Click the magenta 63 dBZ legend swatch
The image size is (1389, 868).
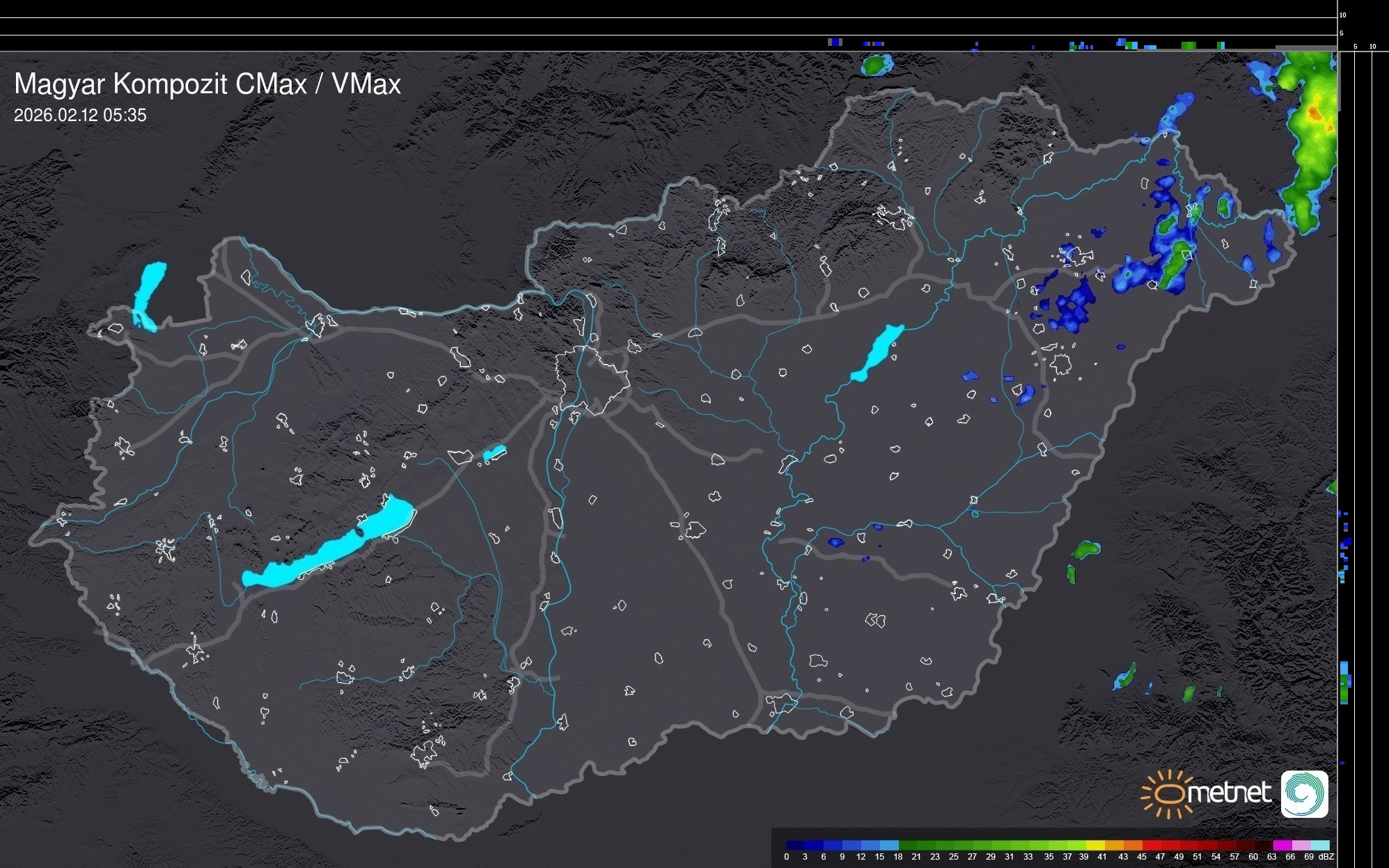pos(1281,845)
